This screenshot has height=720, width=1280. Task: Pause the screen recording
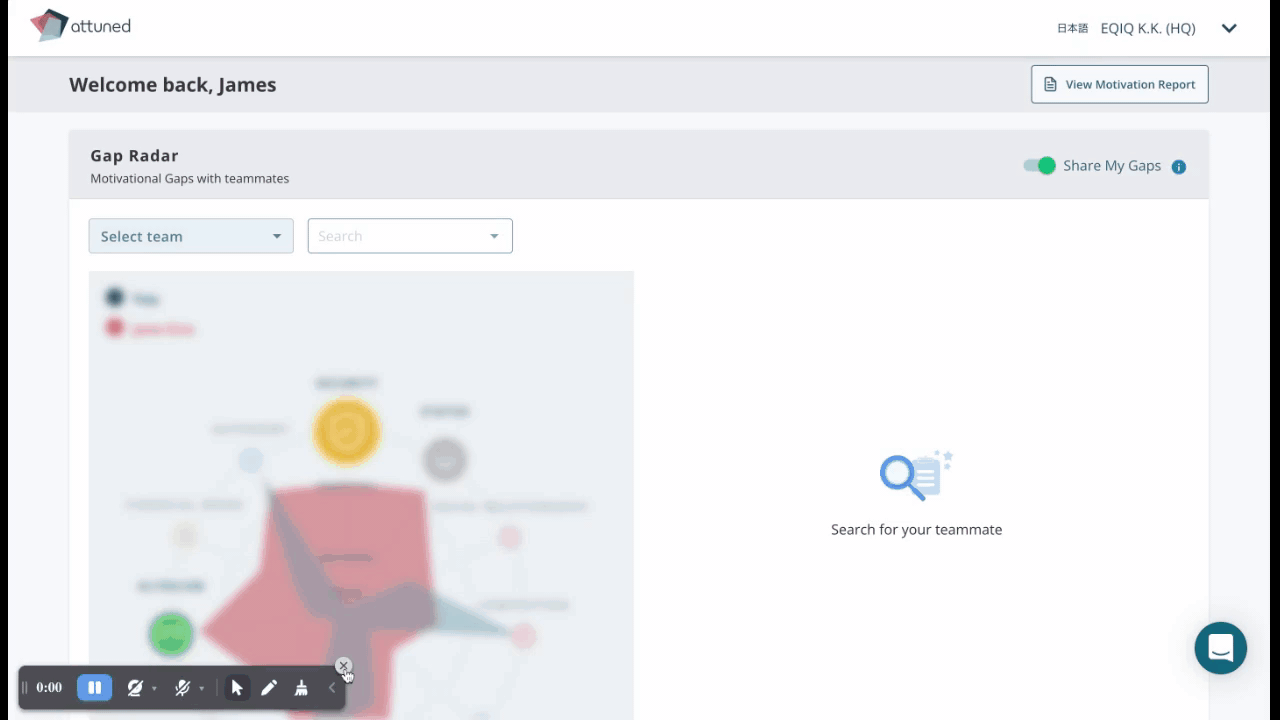[94, 687]
